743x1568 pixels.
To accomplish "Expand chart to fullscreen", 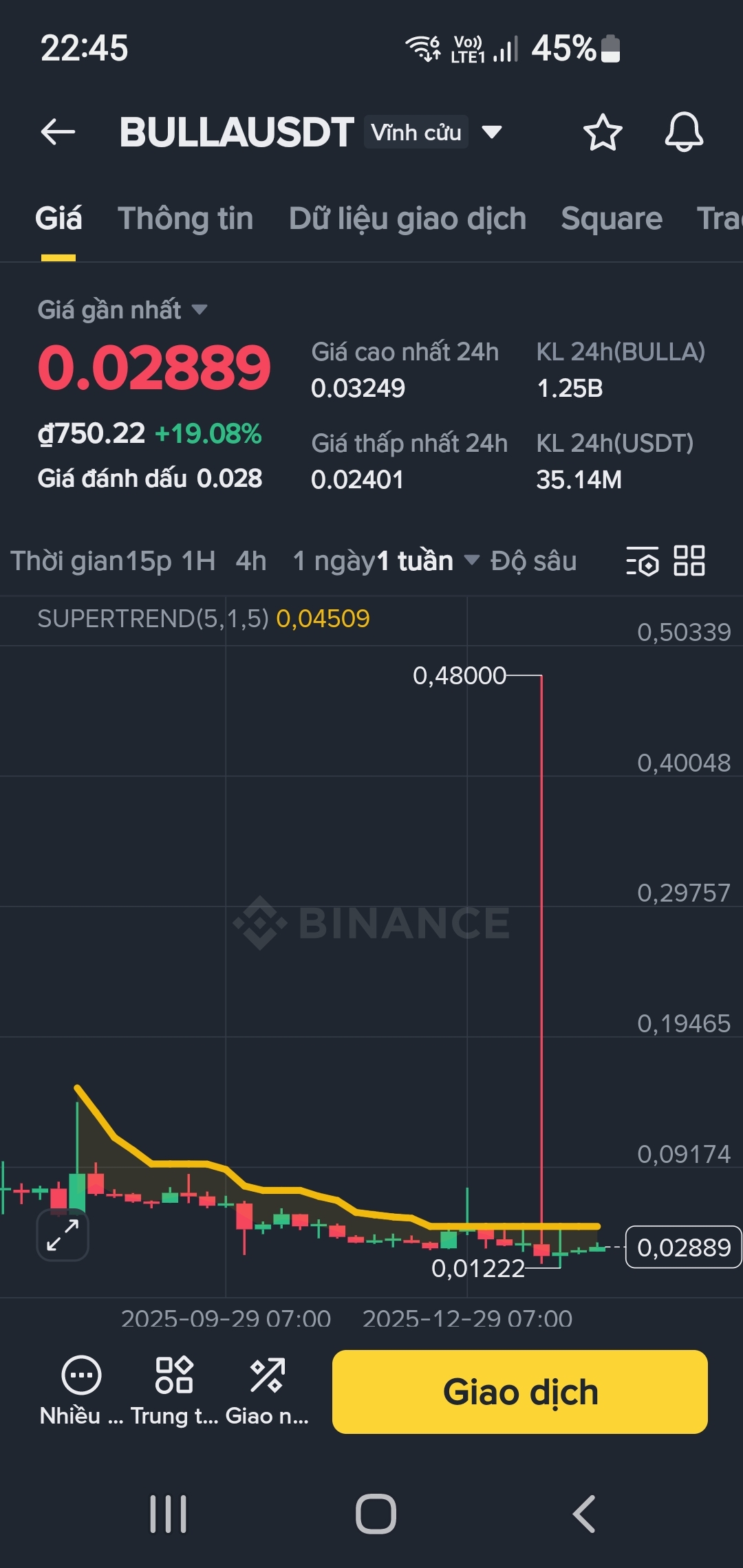I will (63, 1235).
